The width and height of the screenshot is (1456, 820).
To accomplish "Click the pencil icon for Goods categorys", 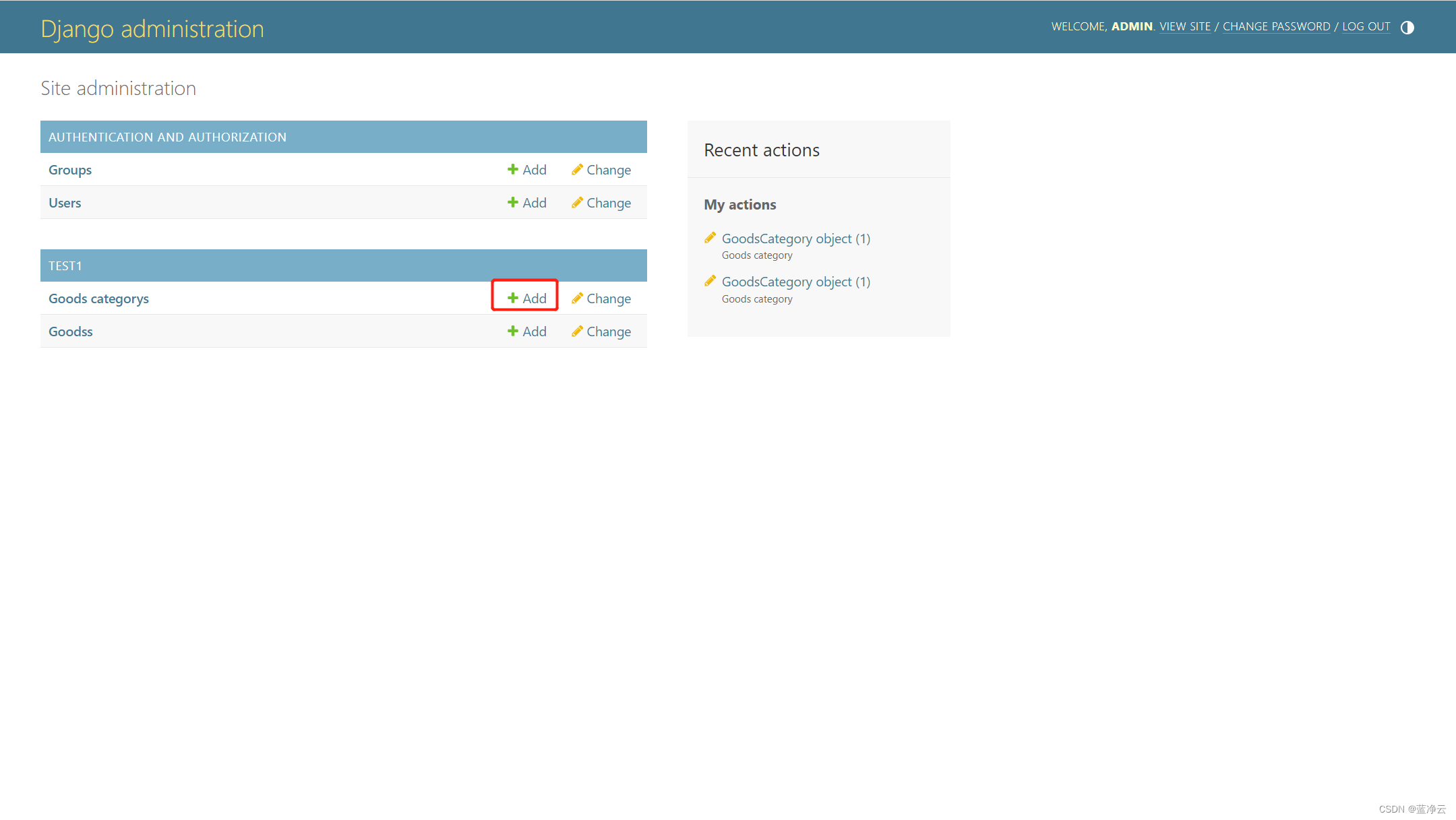I will pos(577,298).
